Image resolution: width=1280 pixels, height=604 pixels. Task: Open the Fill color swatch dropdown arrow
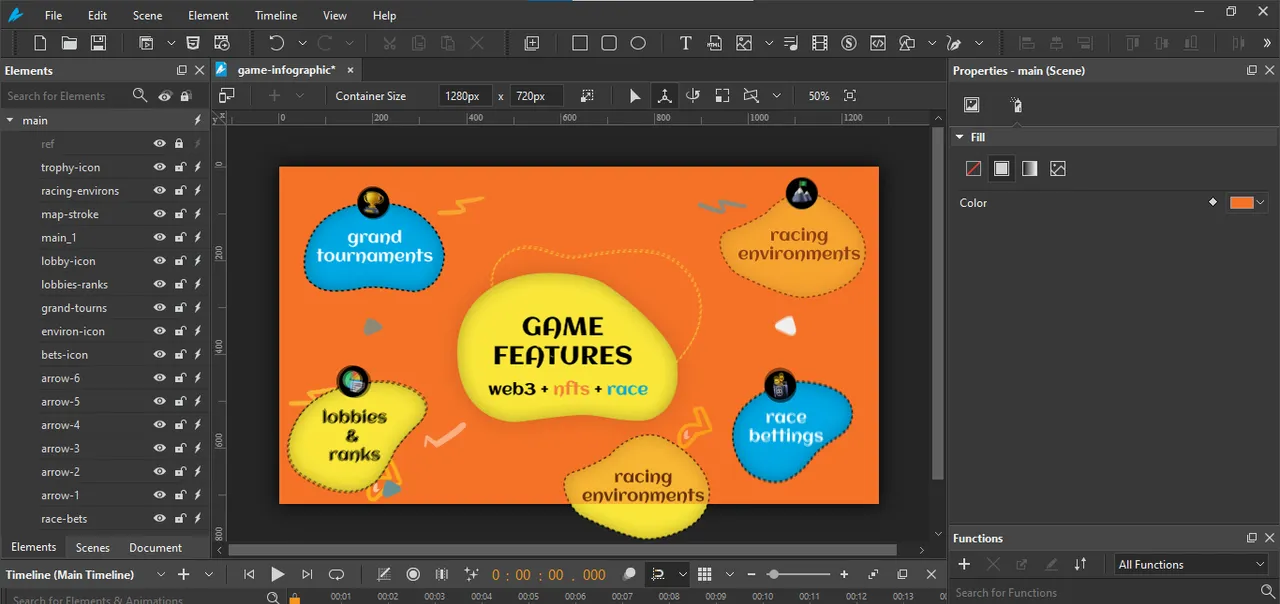pyautogui.click(x=1260, y=202)
